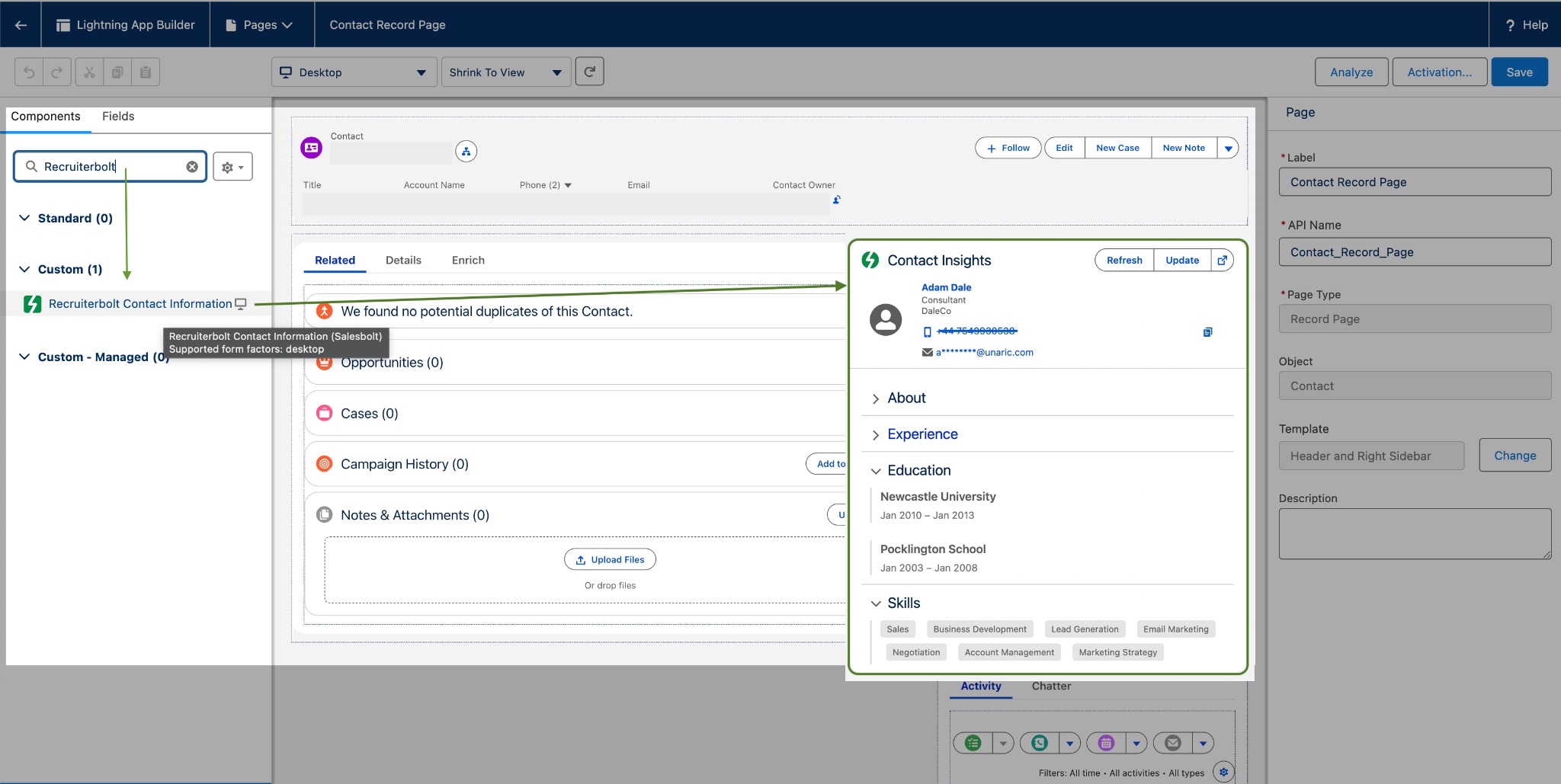Undo the last change

click(29, 72)
